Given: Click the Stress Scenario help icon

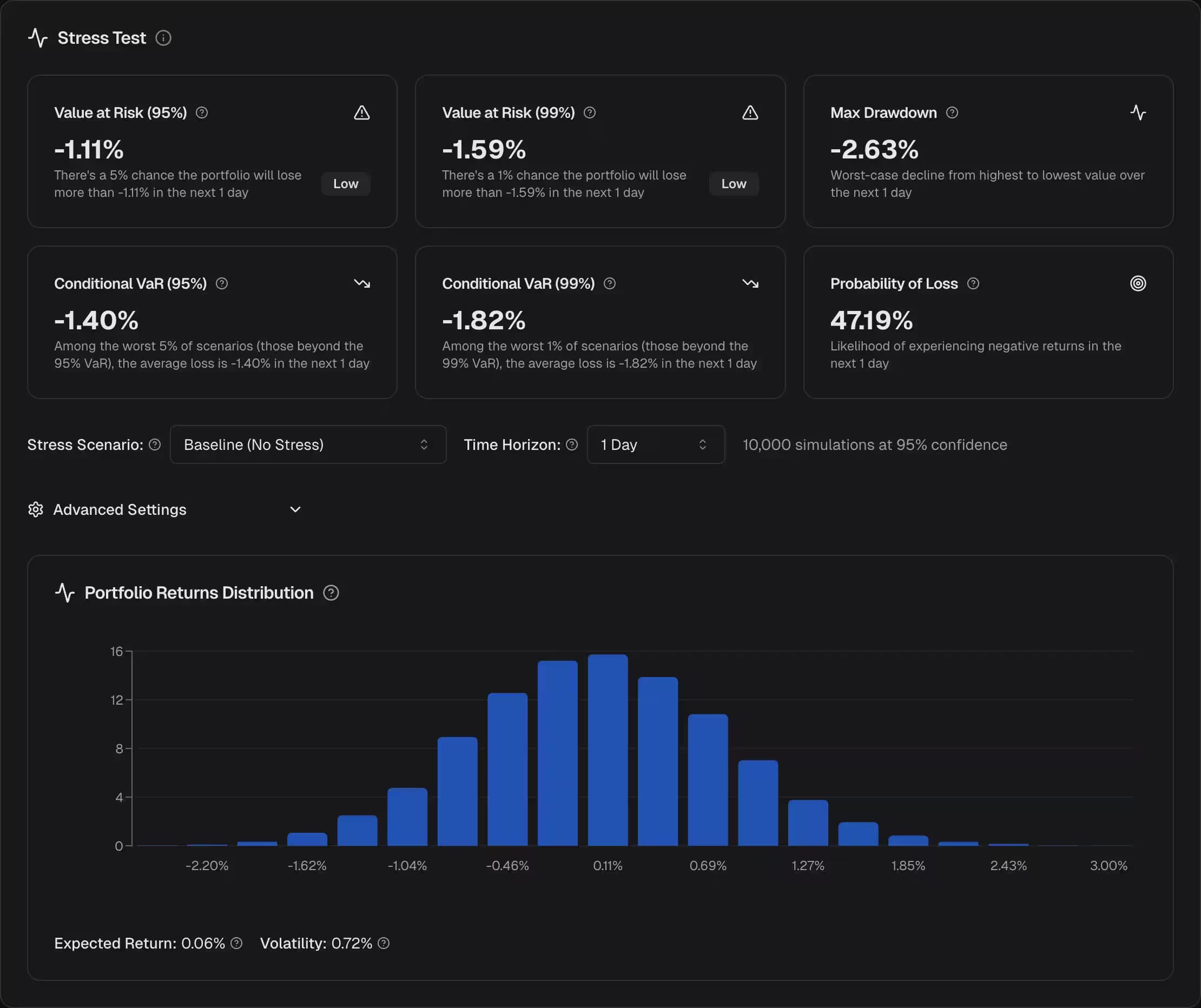Looking at the screenshot, I should click(x=154, y=445).
